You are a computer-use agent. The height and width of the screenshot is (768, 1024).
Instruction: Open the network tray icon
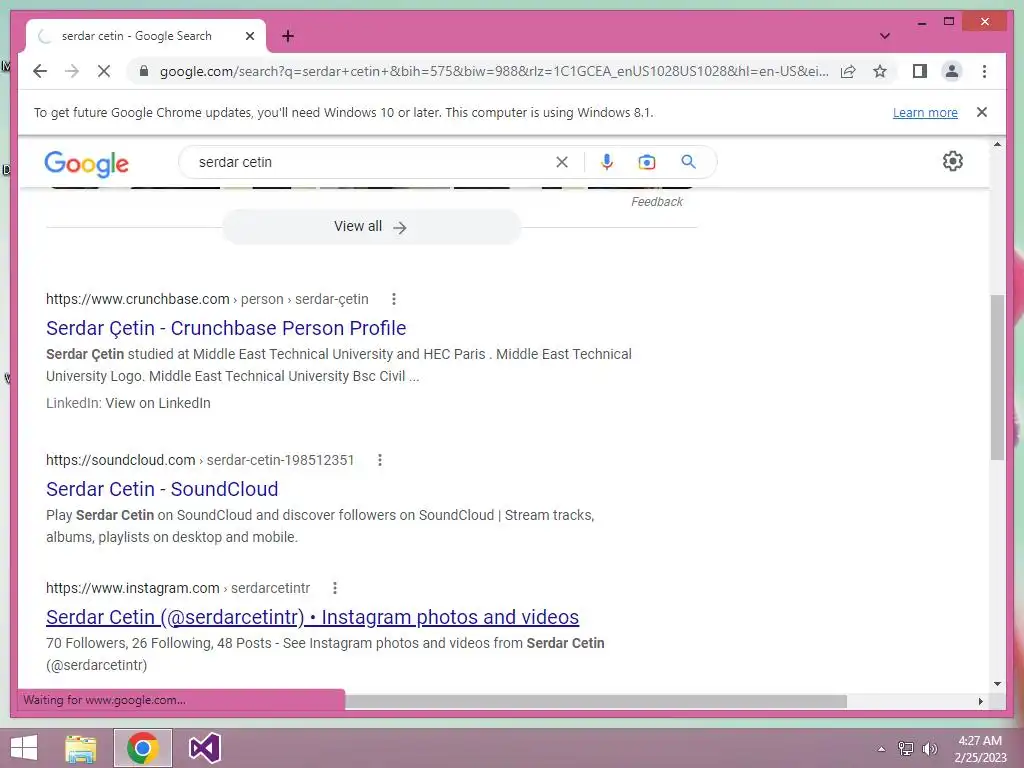(905, 749)
